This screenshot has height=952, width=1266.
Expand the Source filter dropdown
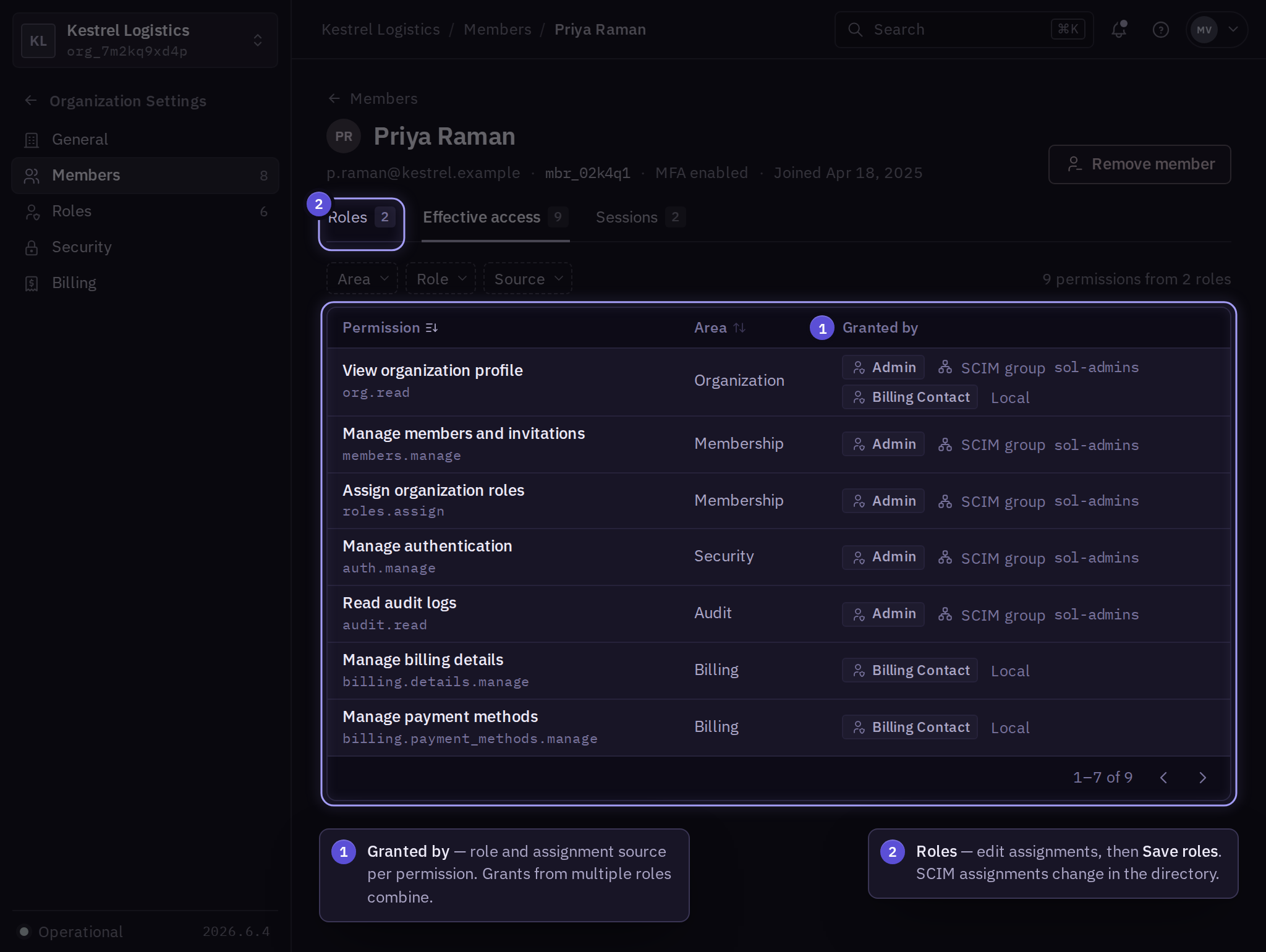(528, 279)
